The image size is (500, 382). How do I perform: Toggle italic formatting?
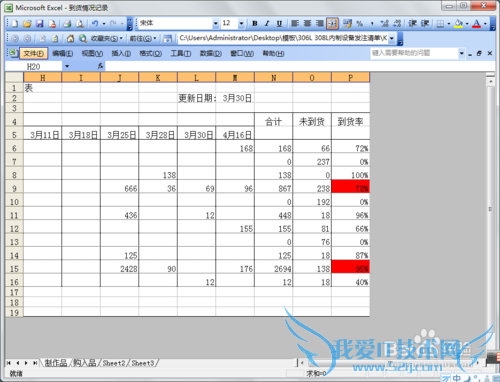pyautogui.click(x=267, y=23)
